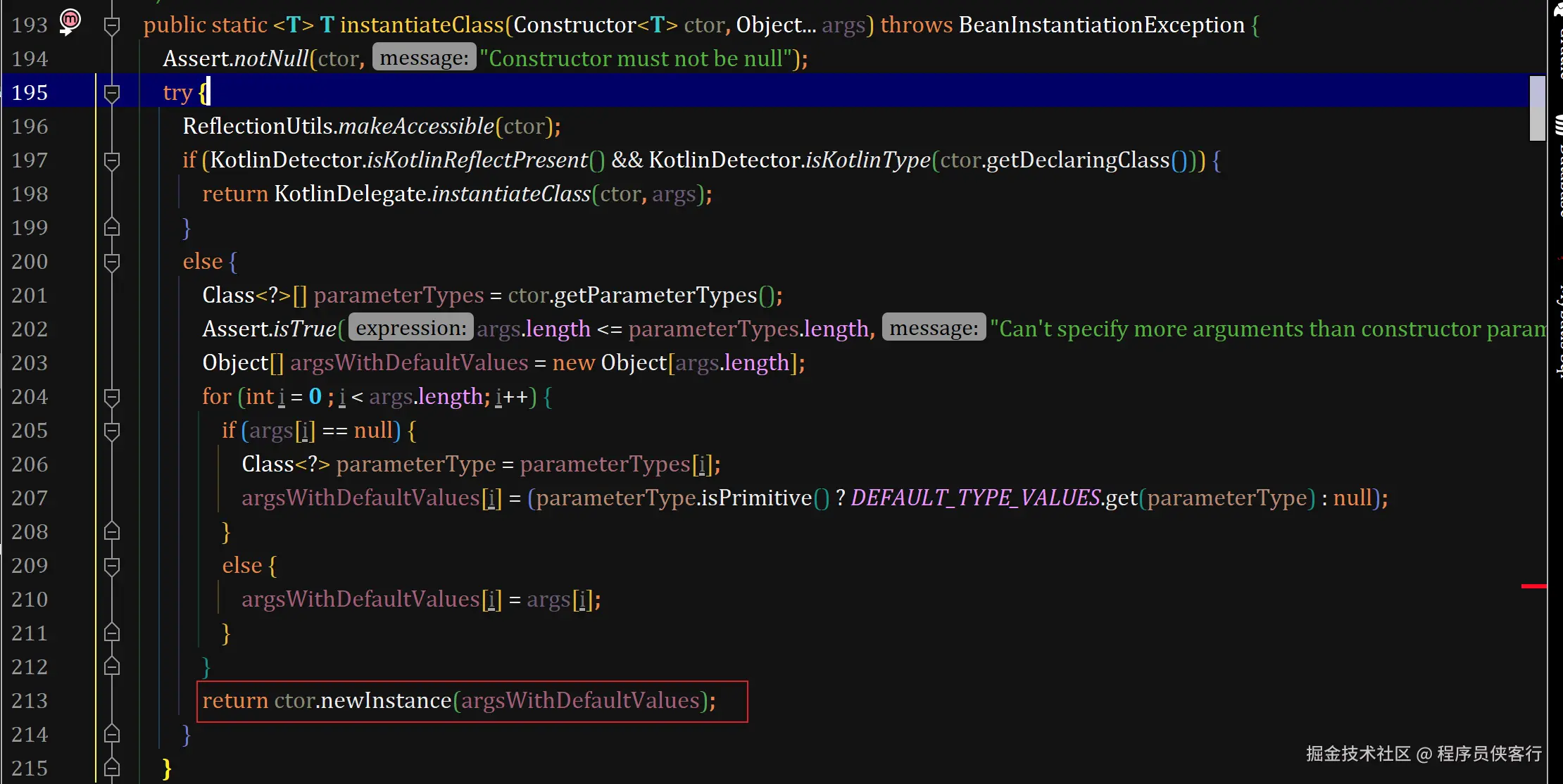Click the fold end marker on line 199

112,227
